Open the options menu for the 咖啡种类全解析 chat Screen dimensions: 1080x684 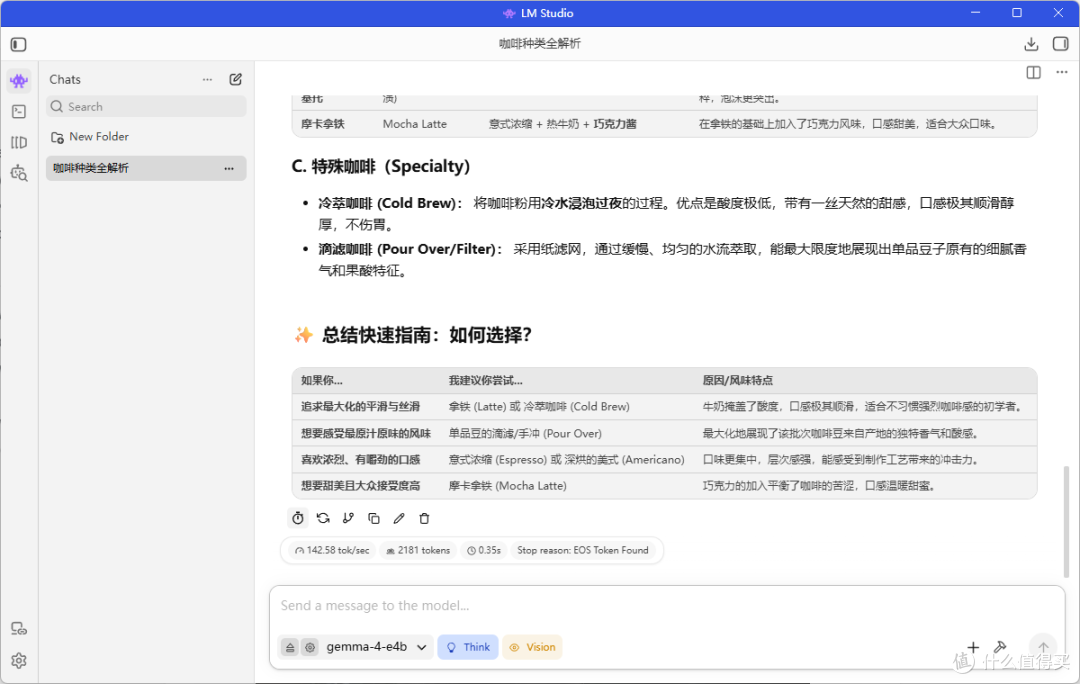click(229, 169)
